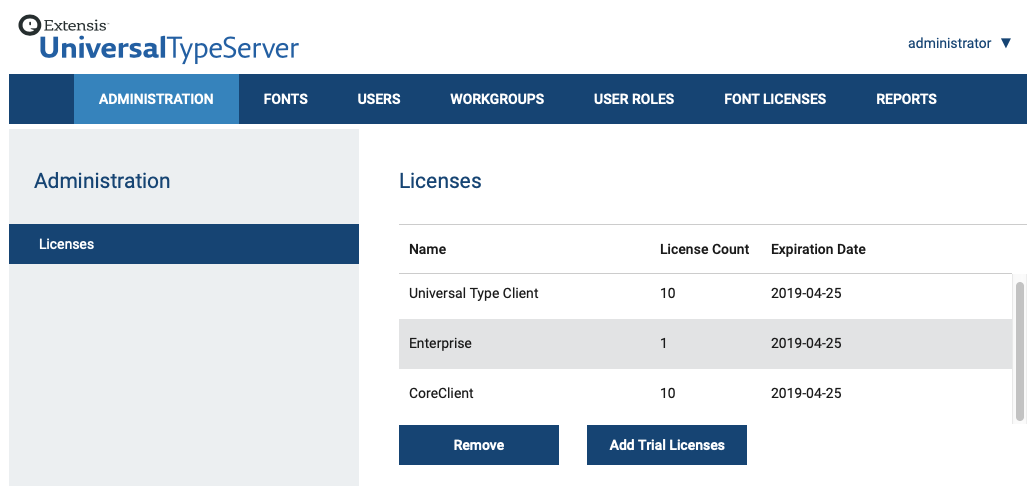The height and width of the screenshot is (486, 1035).
Task: Click the Expiration Date column header
Action: click(x=818, y=249)
